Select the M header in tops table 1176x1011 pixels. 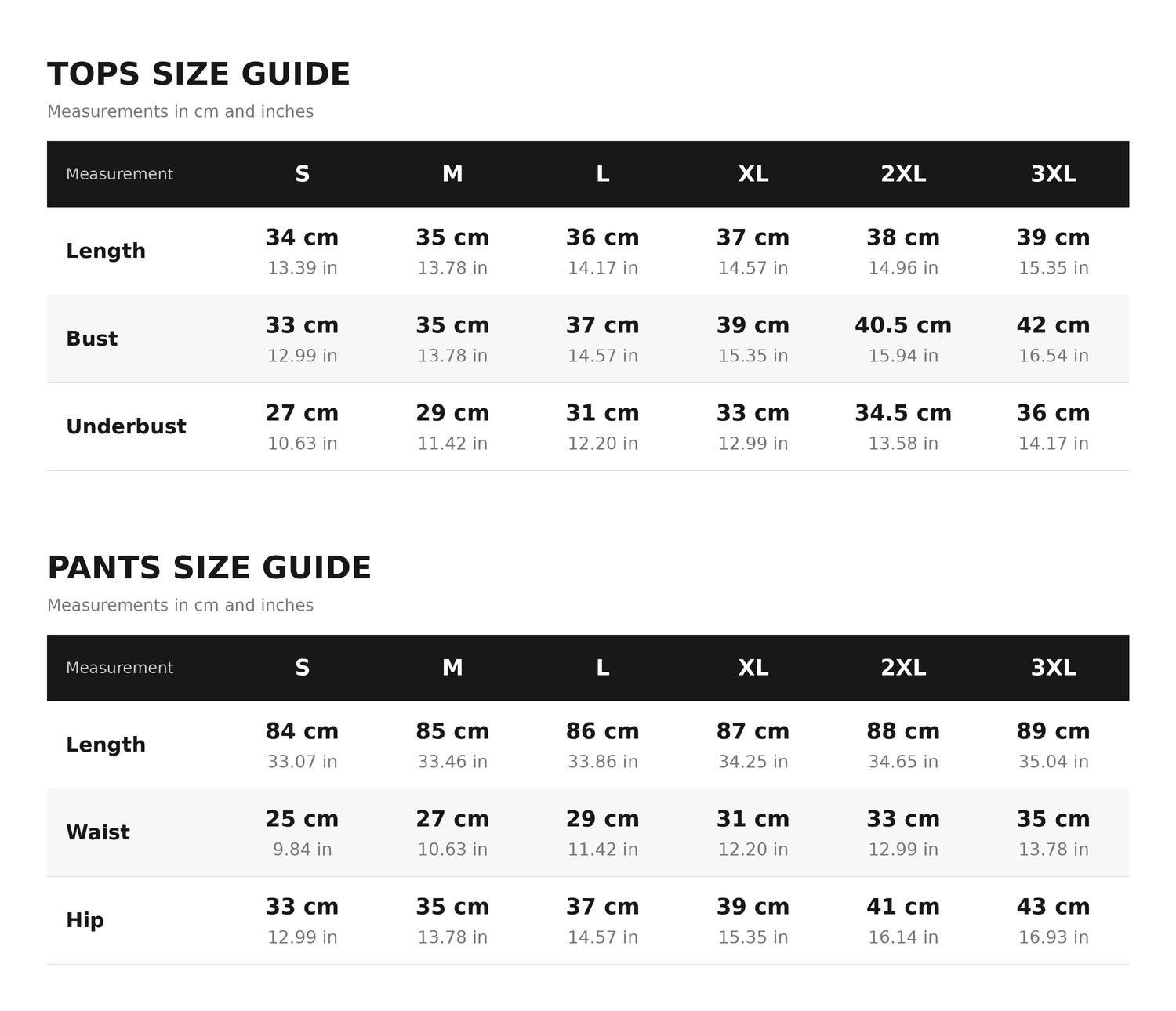pyautogui.click(x=452, y=174)
